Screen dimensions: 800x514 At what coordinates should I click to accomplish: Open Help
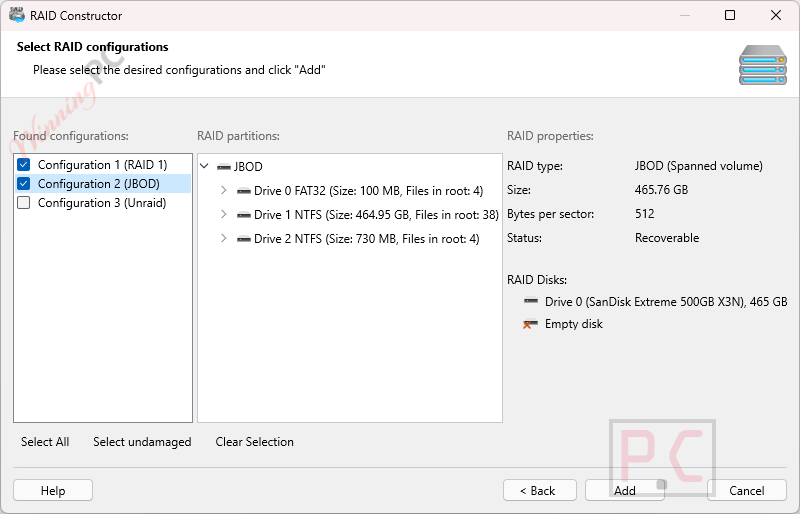[53, 490]
